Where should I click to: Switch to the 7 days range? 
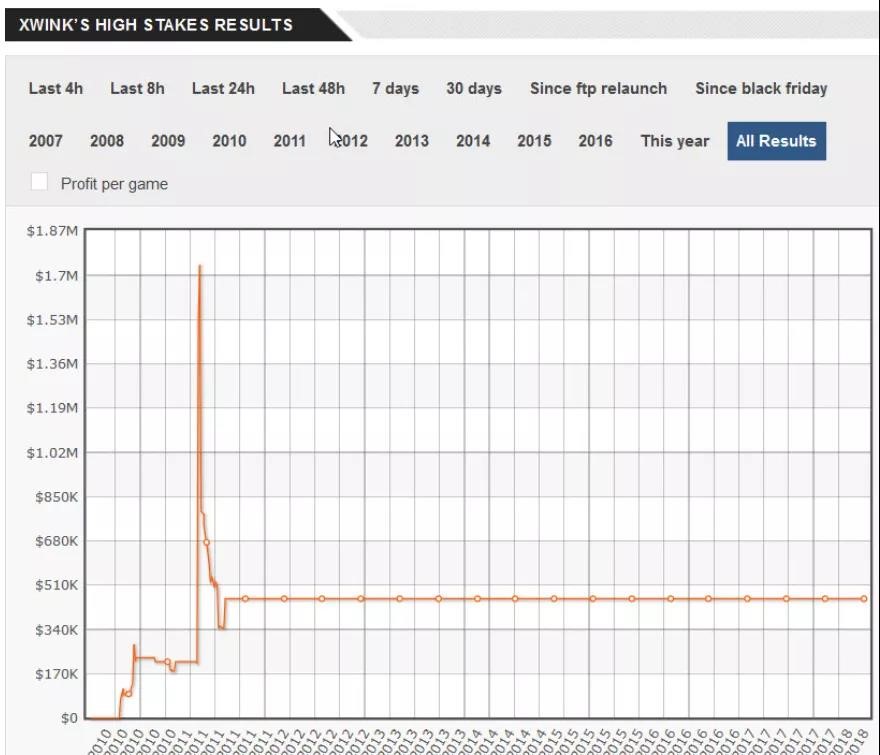click(x=395, y=89)
